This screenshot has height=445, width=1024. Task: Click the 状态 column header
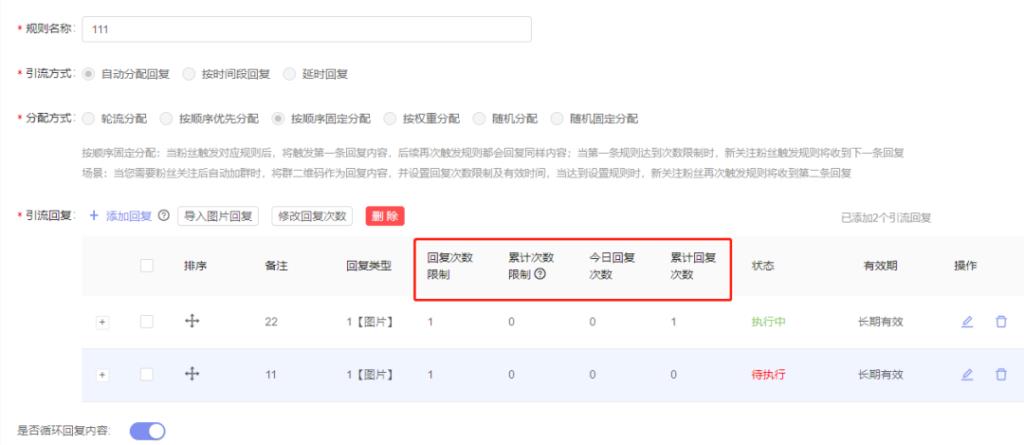pos(763,266)
